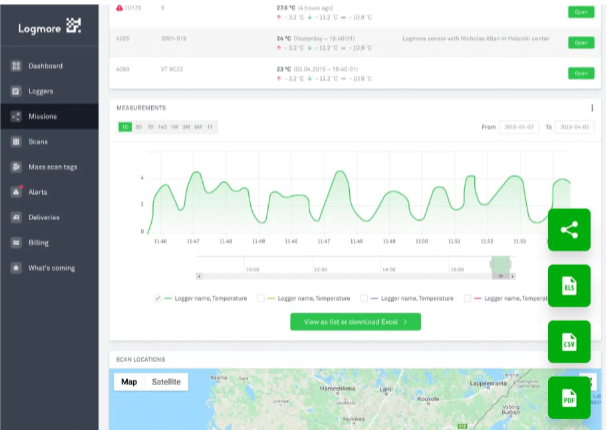Open the Measurements three-dot options menu

(x=592, y=108)
